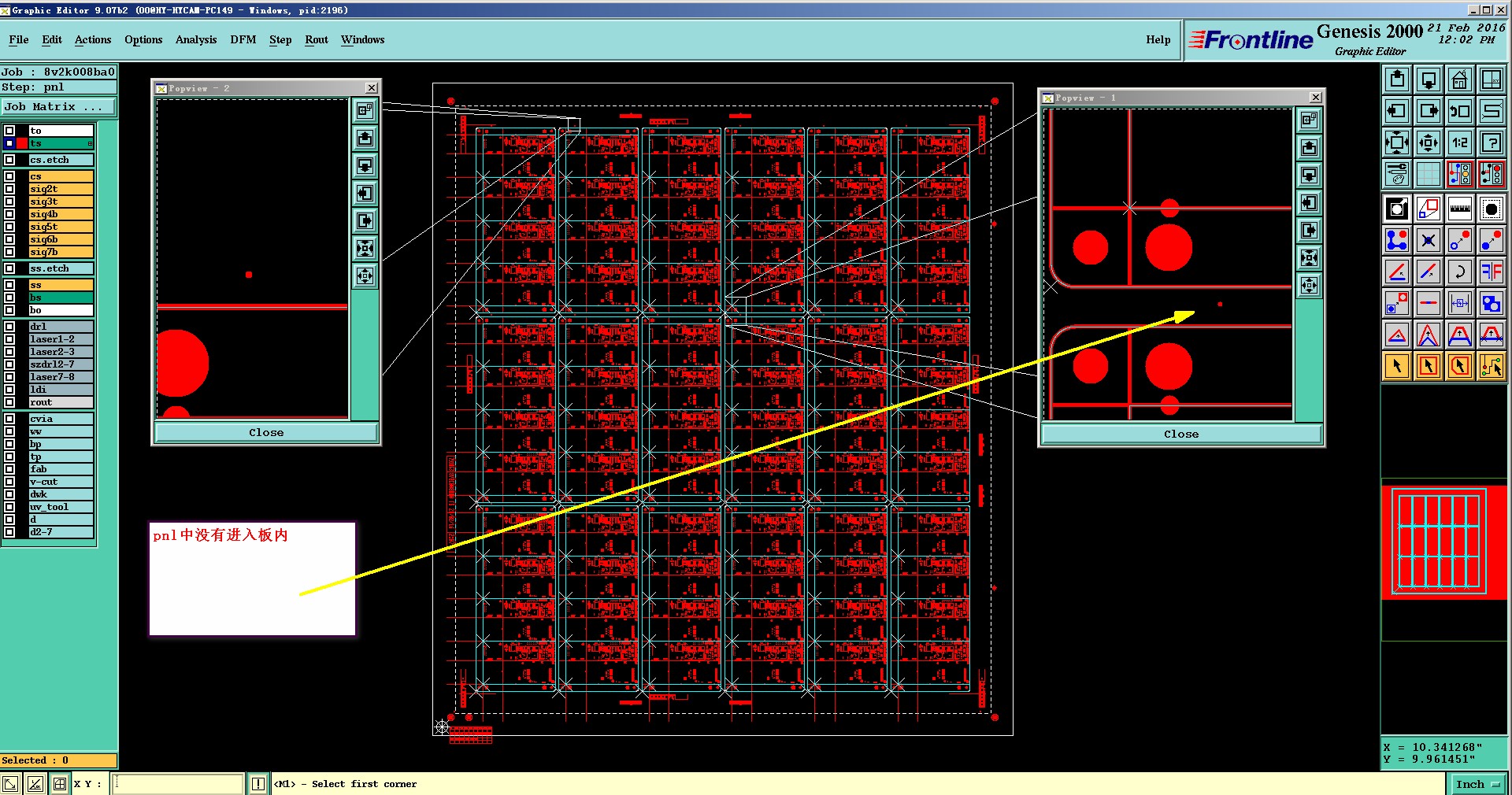The image size is (1512, 795).
Task: Open the Analysis menu
Action: click(196, 39)
